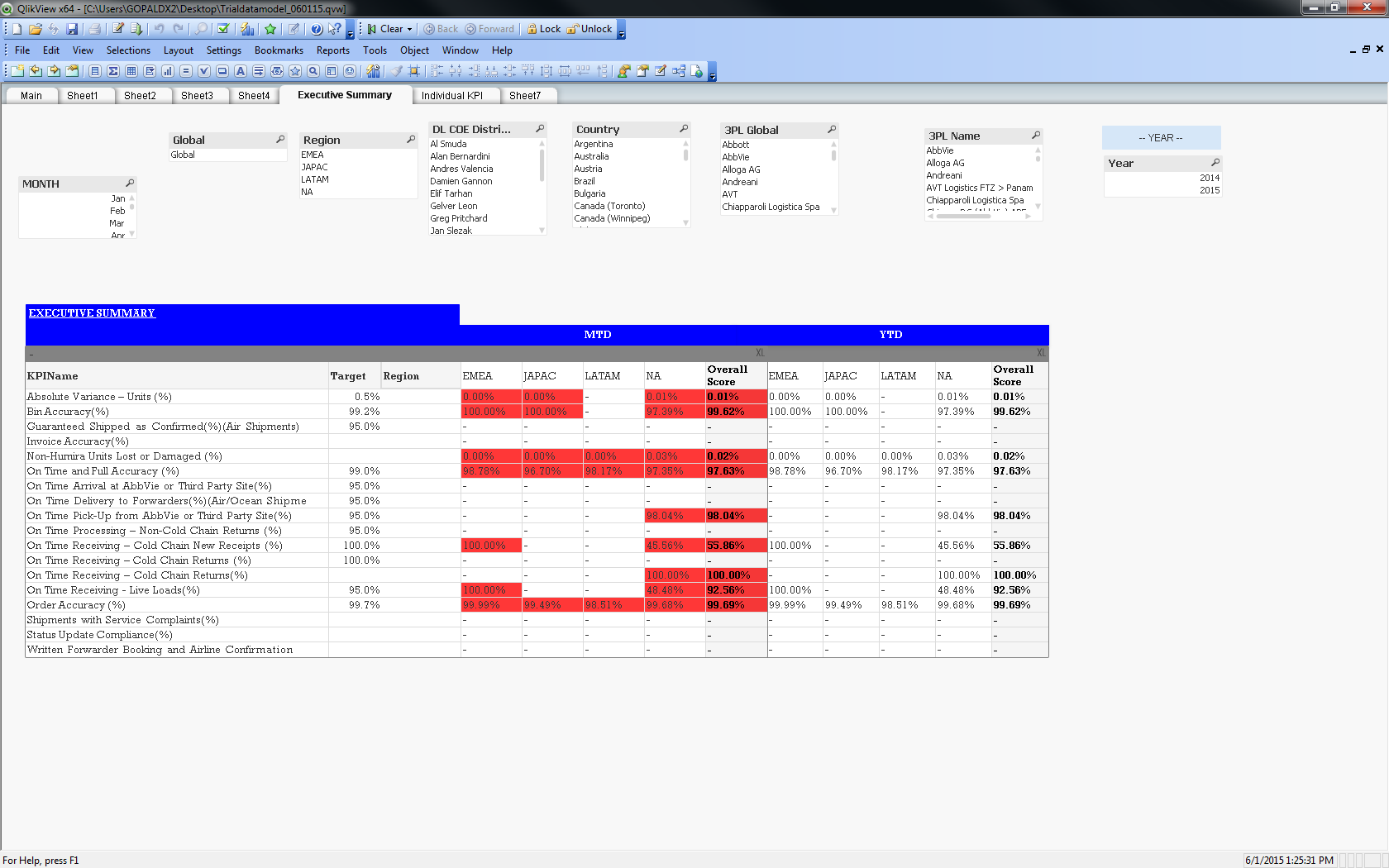The image size is (1389, 868).
Task: Create a Chart object icon
Action: pos(168,71)
